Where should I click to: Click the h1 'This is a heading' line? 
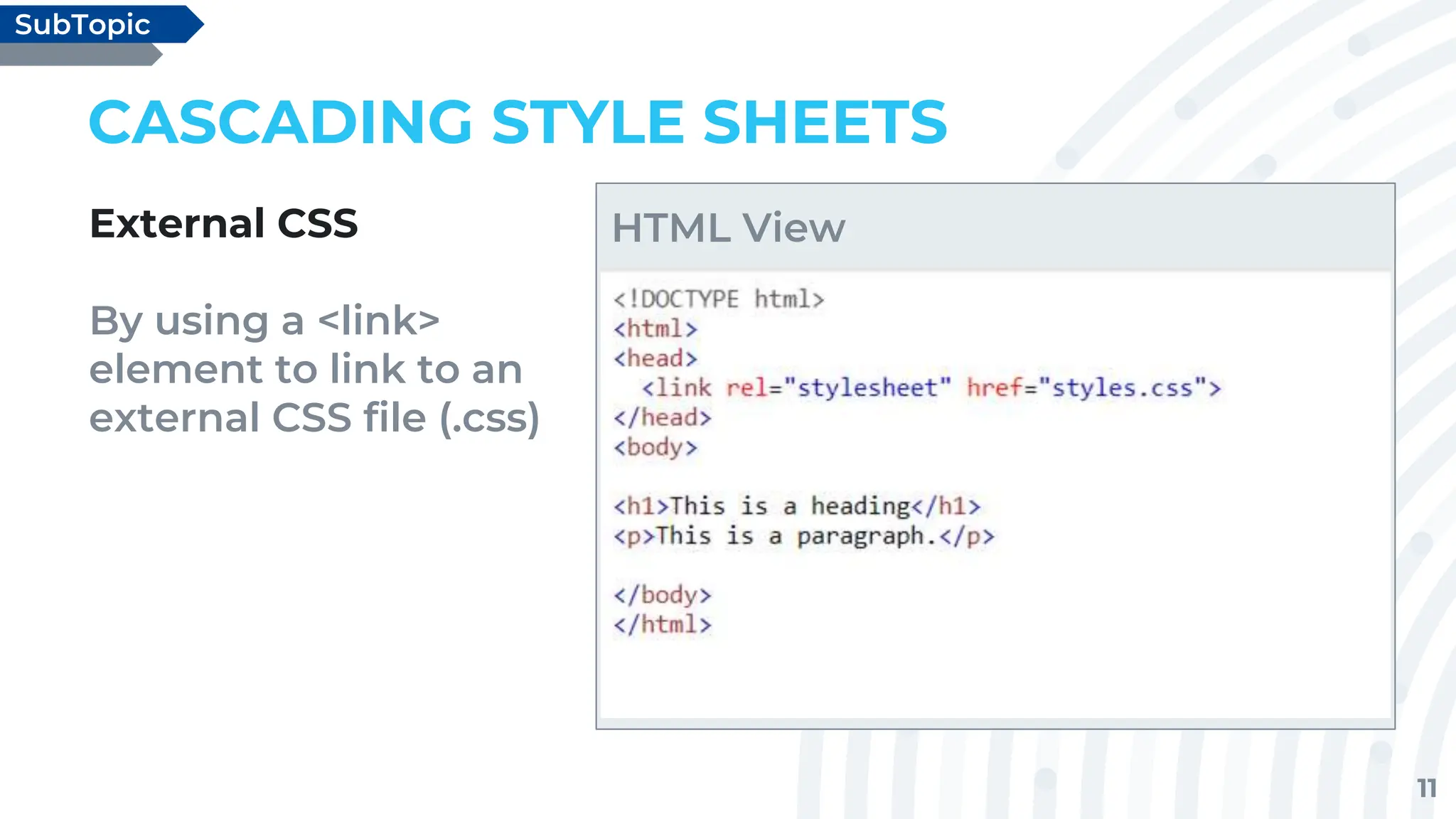796,506
